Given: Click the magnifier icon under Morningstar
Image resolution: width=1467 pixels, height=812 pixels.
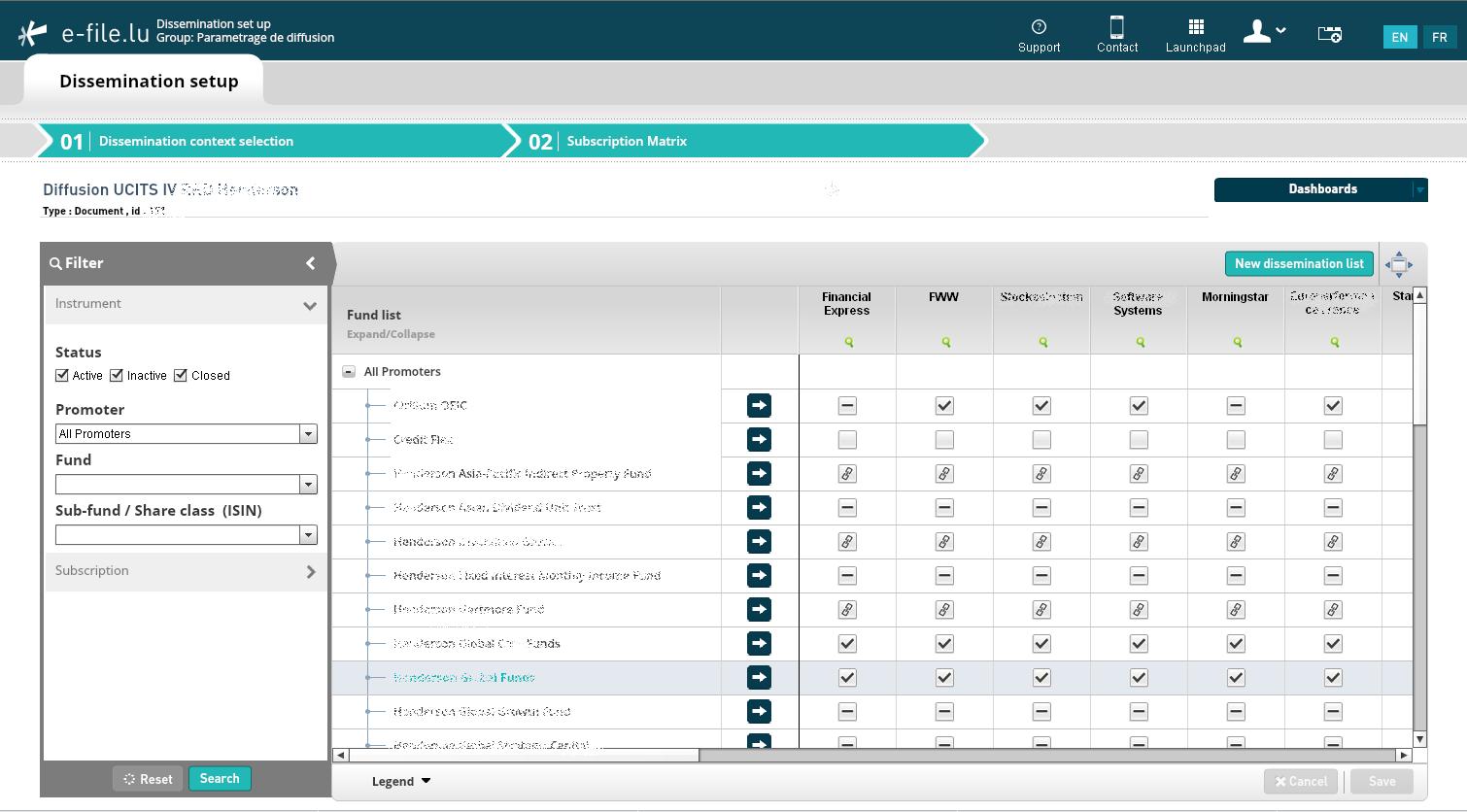Looking at the screenshot, I should pos(1237,342).
